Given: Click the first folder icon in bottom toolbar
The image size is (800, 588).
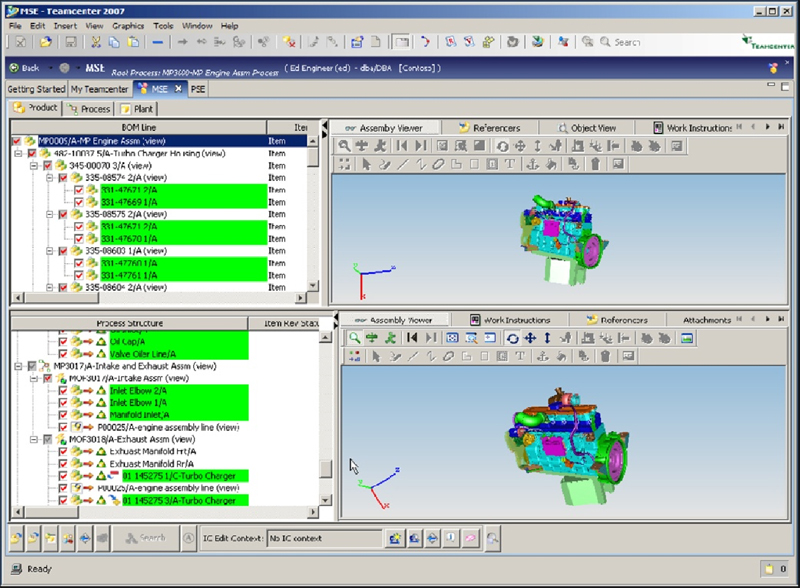Looking at the screenshot, I should pos(16,538).
